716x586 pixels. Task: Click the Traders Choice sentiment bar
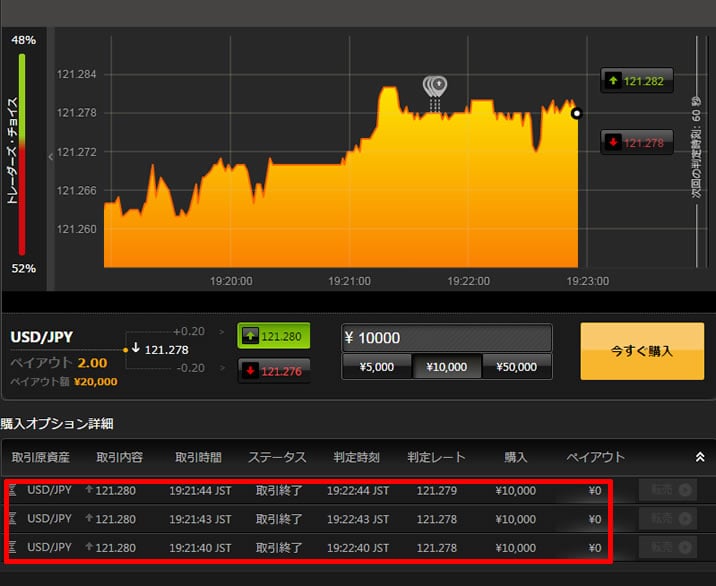[21, 154]
